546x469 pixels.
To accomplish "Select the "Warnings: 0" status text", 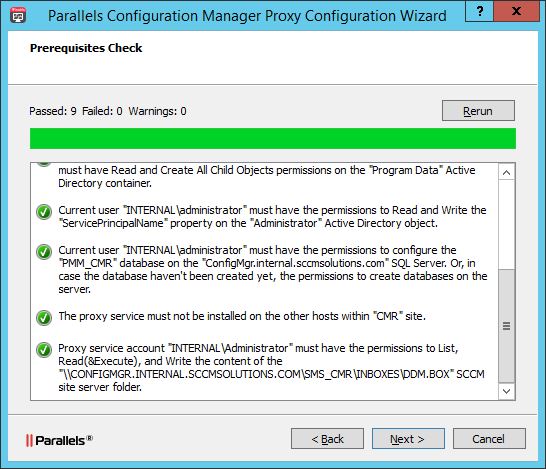I will click(157, 111).
